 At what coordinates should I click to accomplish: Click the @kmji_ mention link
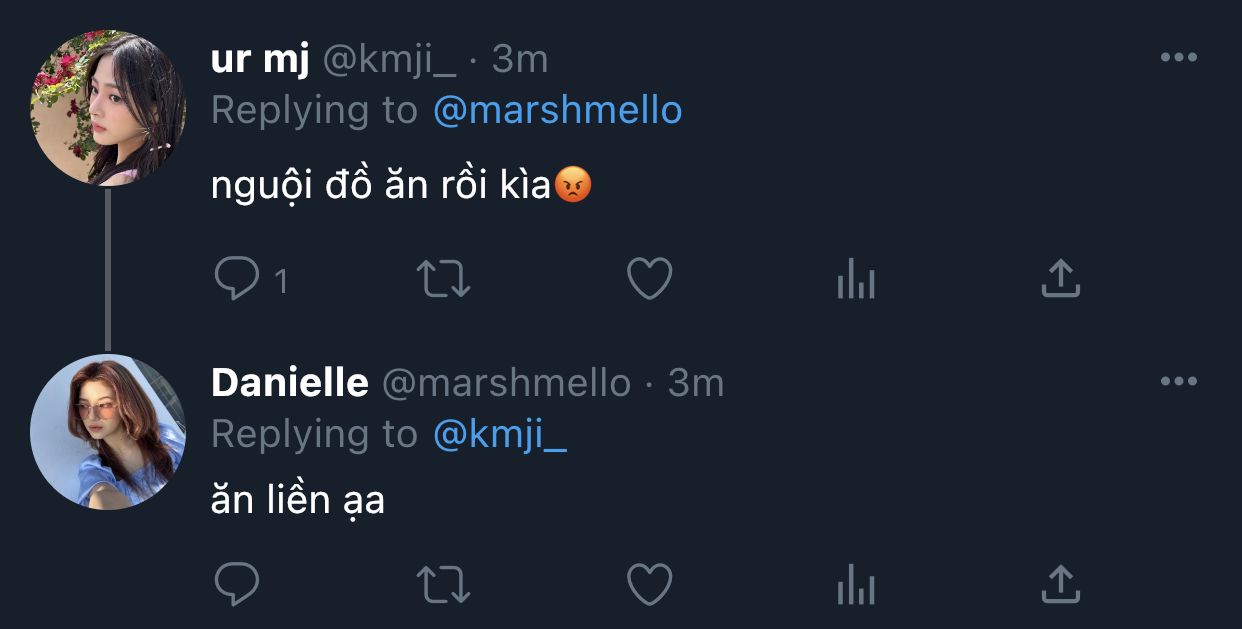click(499, 434)
